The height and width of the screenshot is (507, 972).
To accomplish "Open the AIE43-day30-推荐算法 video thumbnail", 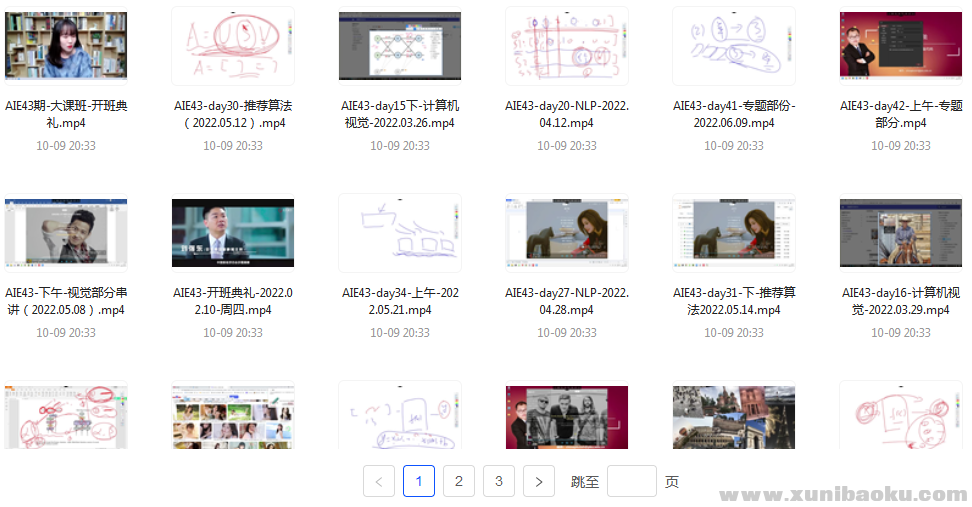I will click(x=233, y=46).
